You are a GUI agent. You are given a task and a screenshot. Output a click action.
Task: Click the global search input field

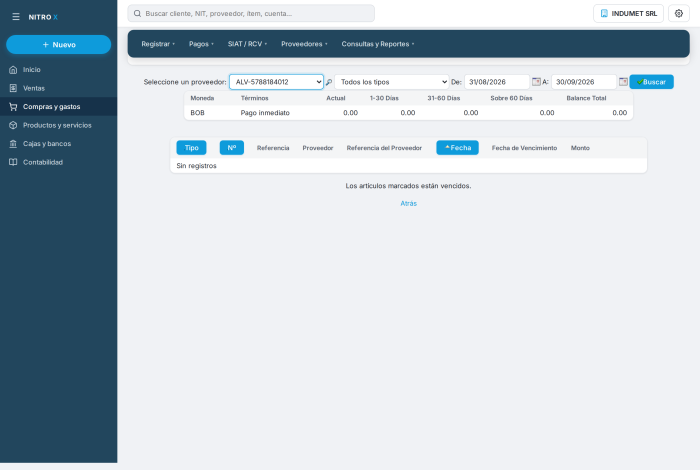coord(251,13)
